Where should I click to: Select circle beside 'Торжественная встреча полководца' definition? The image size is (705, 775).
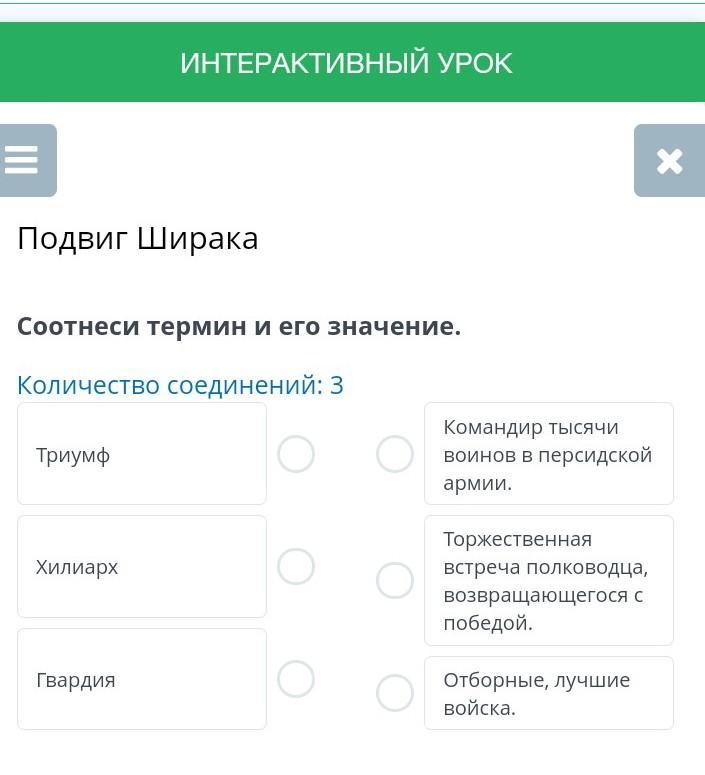coord(395,580)
